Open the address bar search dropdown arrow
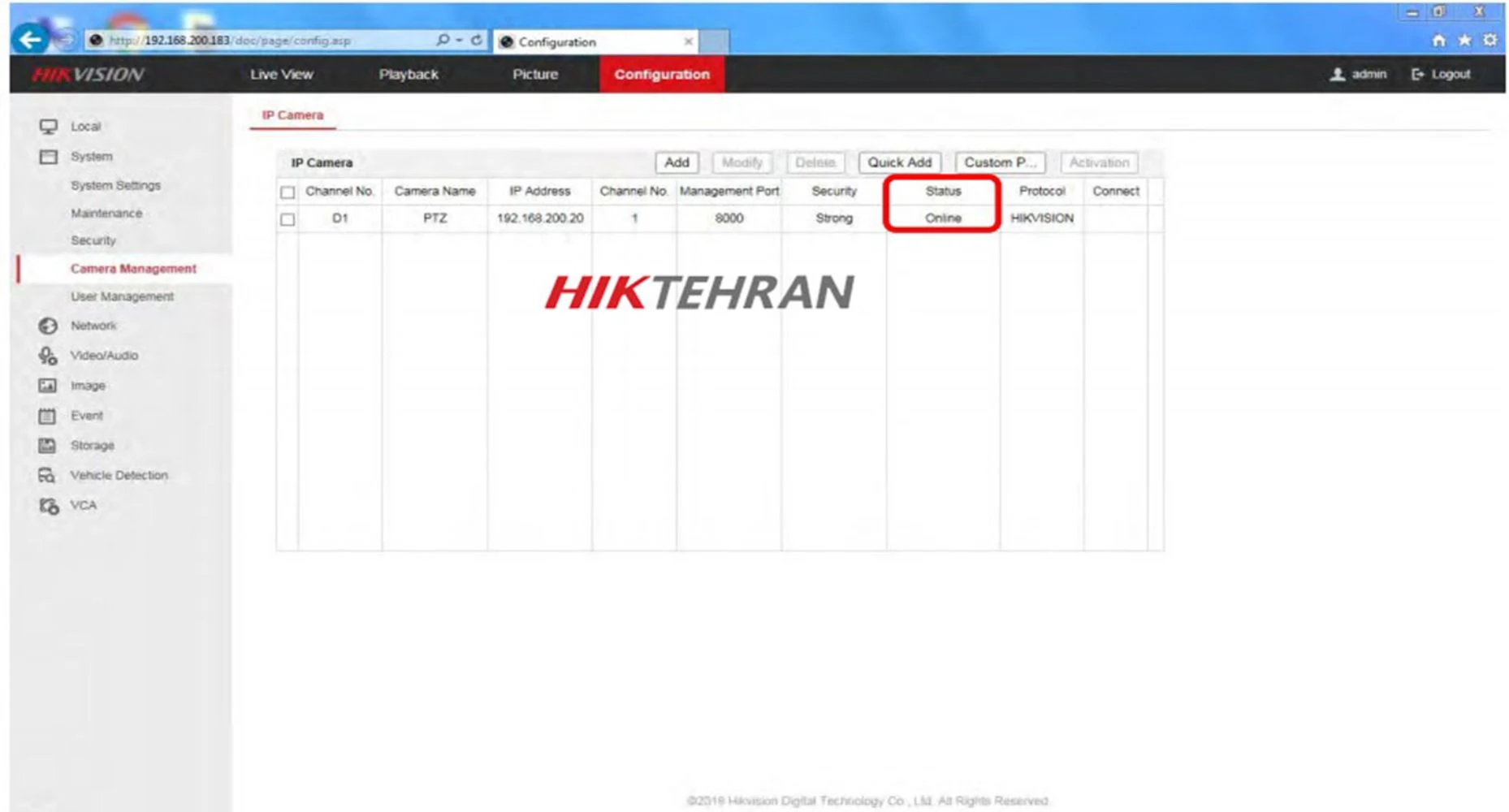Image resolution: width=1509 pixels, height=812 pixels. (460, 41)
